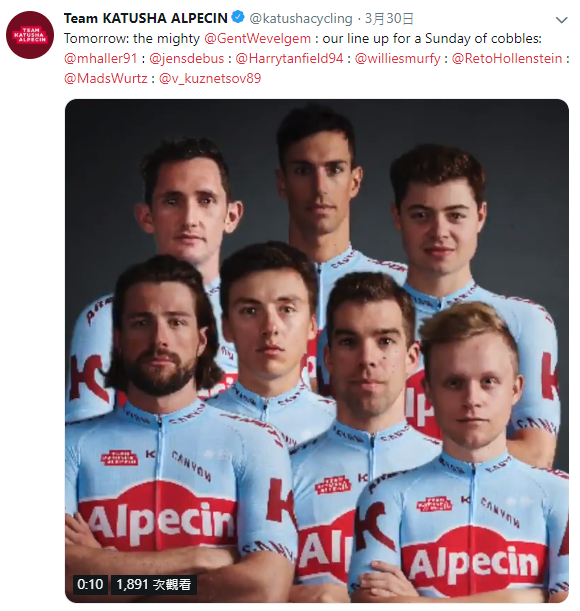Screen dimensions: 580x611
Task: Open the Team Katusha Alpecin profile avatar
Action: coord(30,35)
